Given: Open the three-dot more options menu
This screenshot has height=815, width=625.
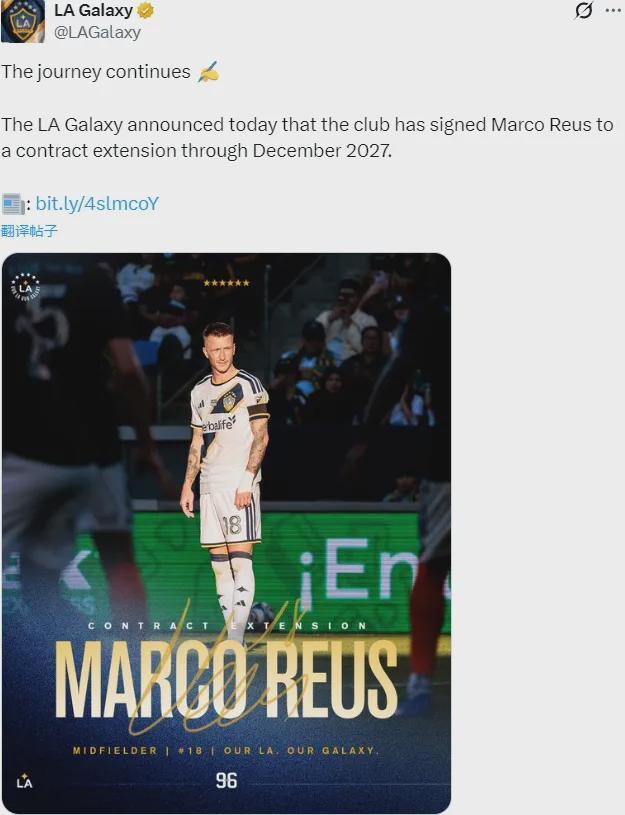Looking at the screenshot, I should point(614,10).
